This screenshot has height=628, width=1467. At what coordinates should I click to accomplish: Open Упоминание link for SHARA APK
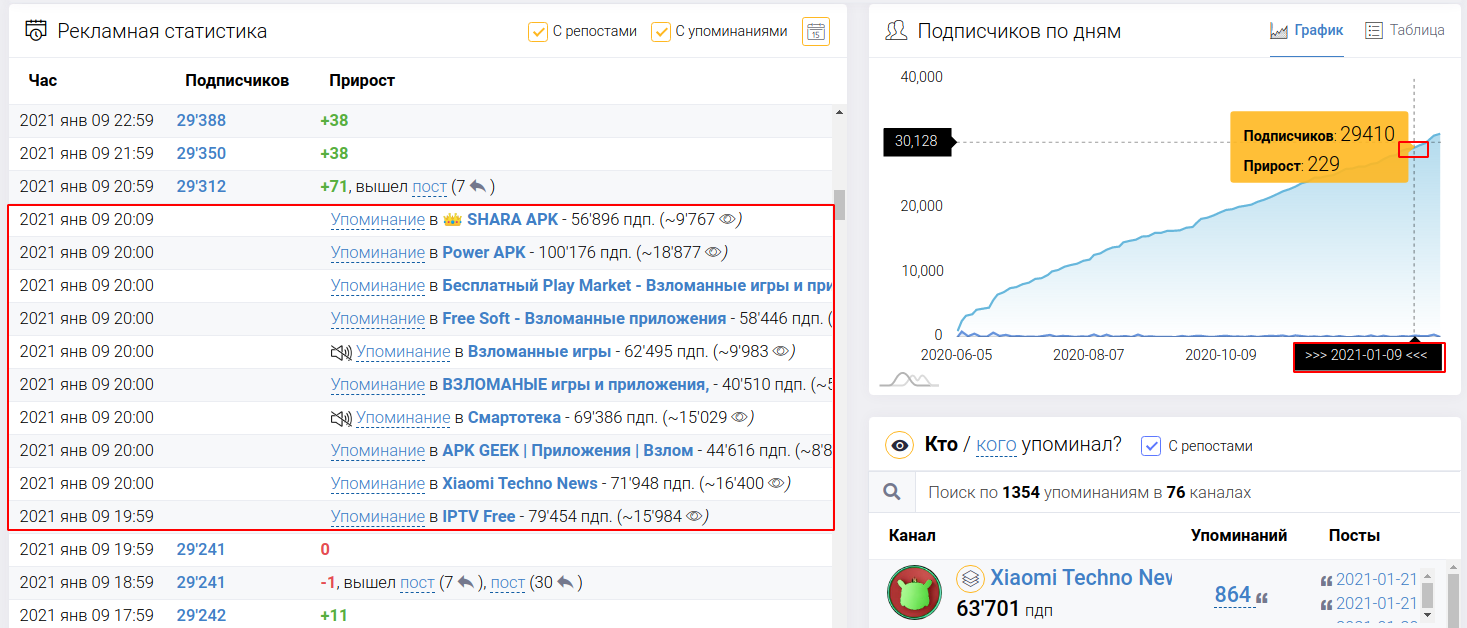coord(378,219)
